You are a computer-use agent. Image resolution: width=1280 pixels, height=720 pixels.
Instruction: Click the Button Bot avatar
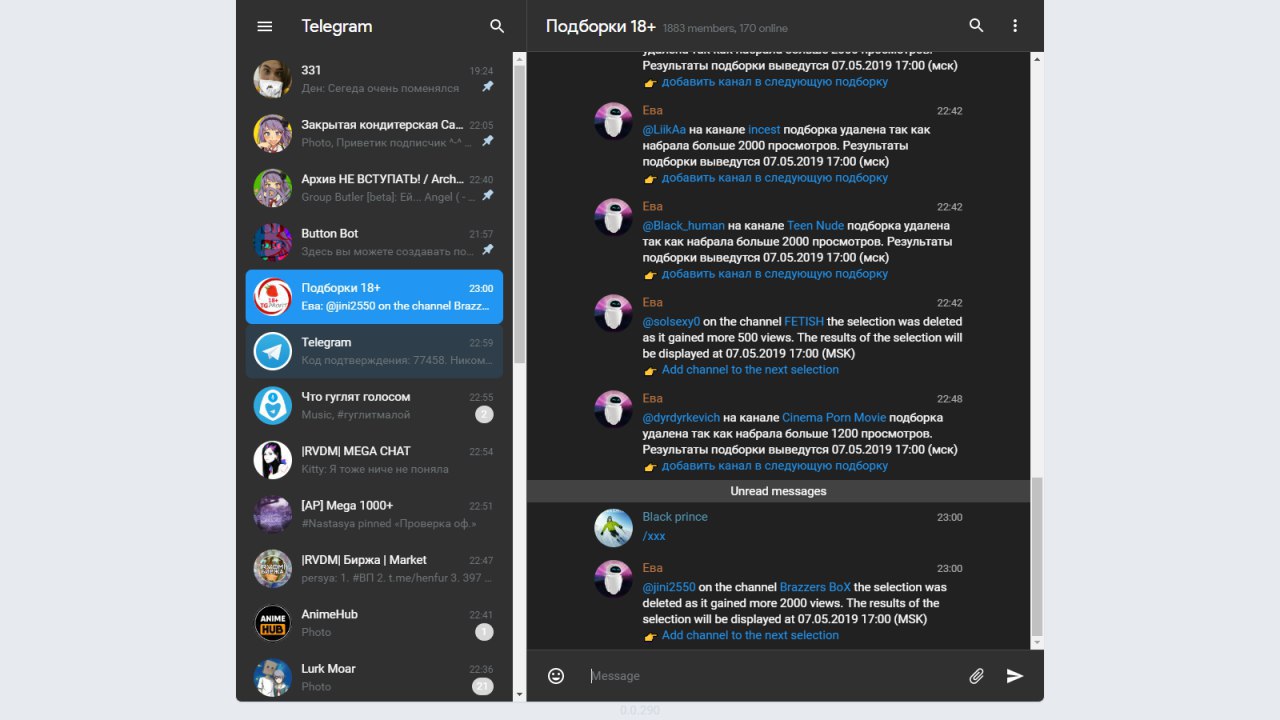point(273,242)
